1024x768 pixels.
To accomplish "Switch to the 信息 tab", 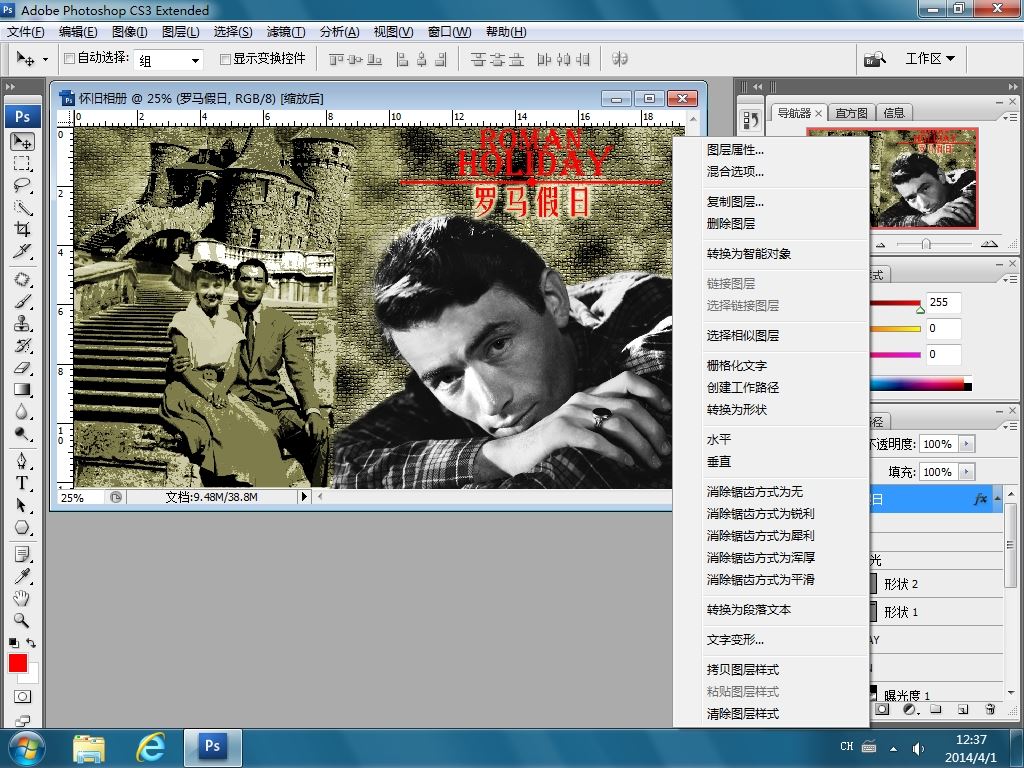I will coord(894,113).
